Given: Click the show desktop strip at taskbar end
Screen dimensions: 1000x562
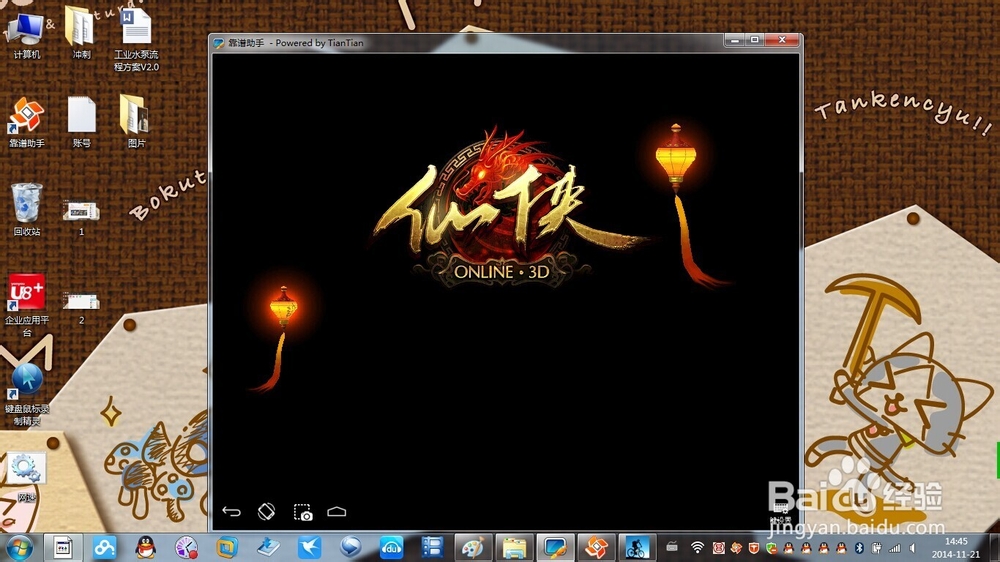Looking at the screenshot, I should pyautogui.click(x=995, y=548).
